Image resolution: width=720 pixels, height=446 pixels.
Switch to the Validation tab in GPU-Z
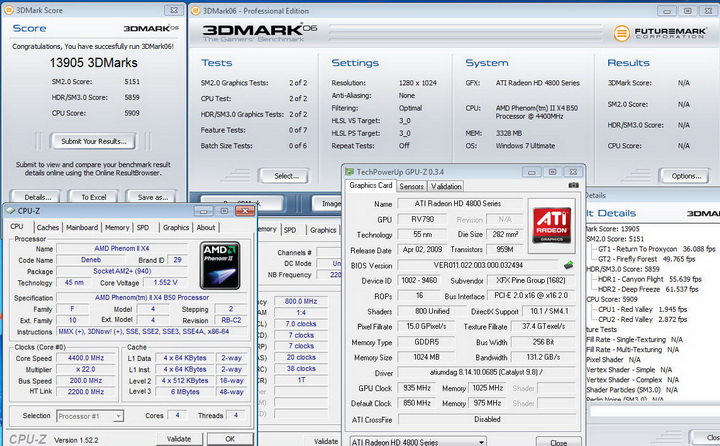coord(446,186)
